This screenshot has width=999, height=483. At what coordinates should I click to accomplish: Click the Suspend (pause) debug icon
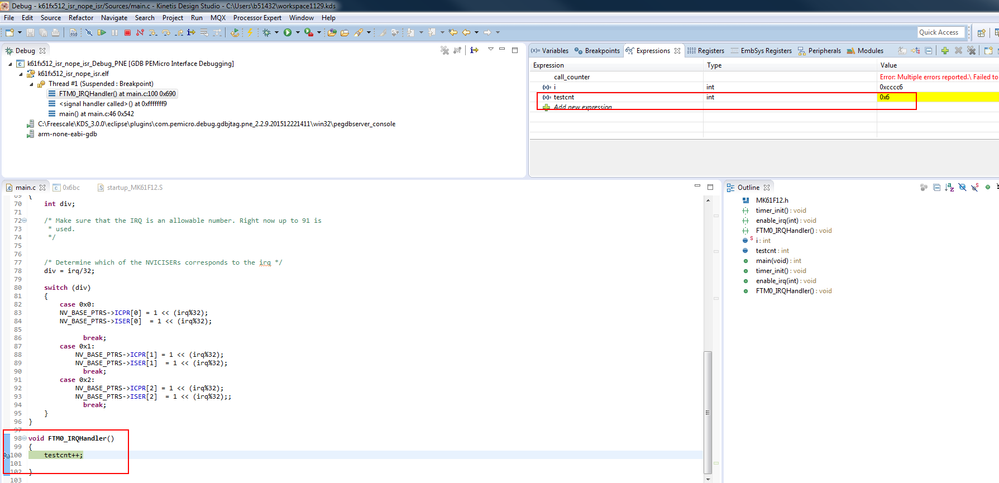(115, 32)
